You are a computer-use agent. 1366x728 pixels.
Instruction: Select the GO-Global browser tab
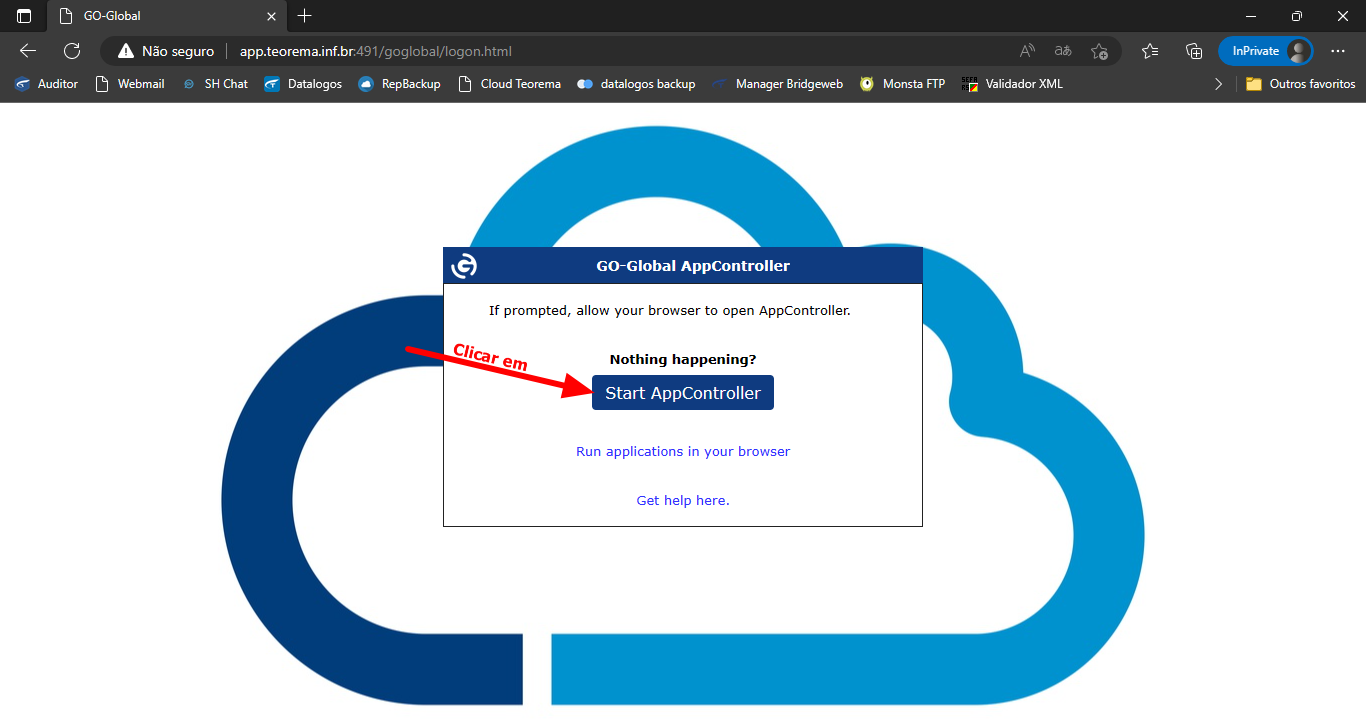pos(166,16)
